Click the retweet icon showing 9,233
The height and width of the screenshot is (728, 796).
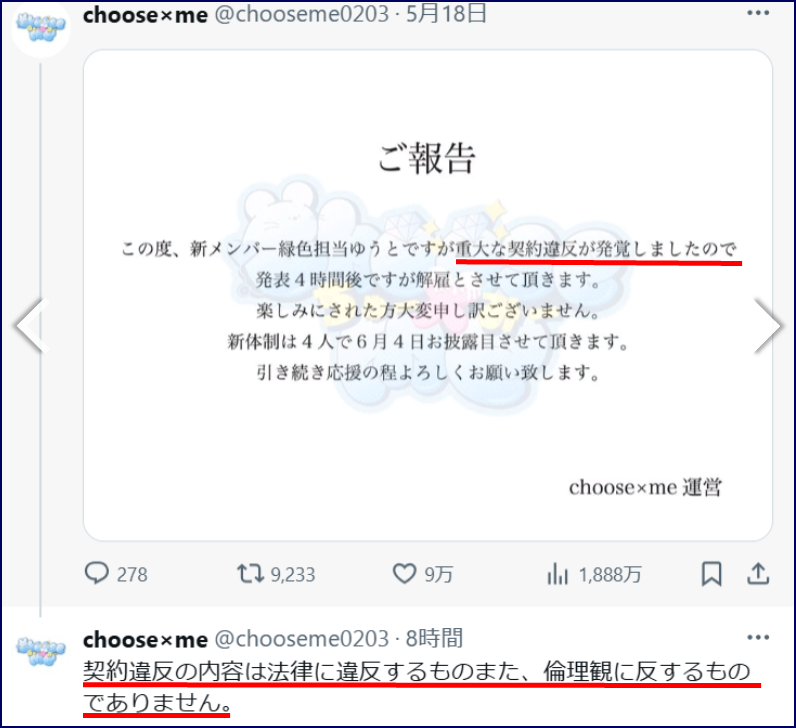click(250, 574)
